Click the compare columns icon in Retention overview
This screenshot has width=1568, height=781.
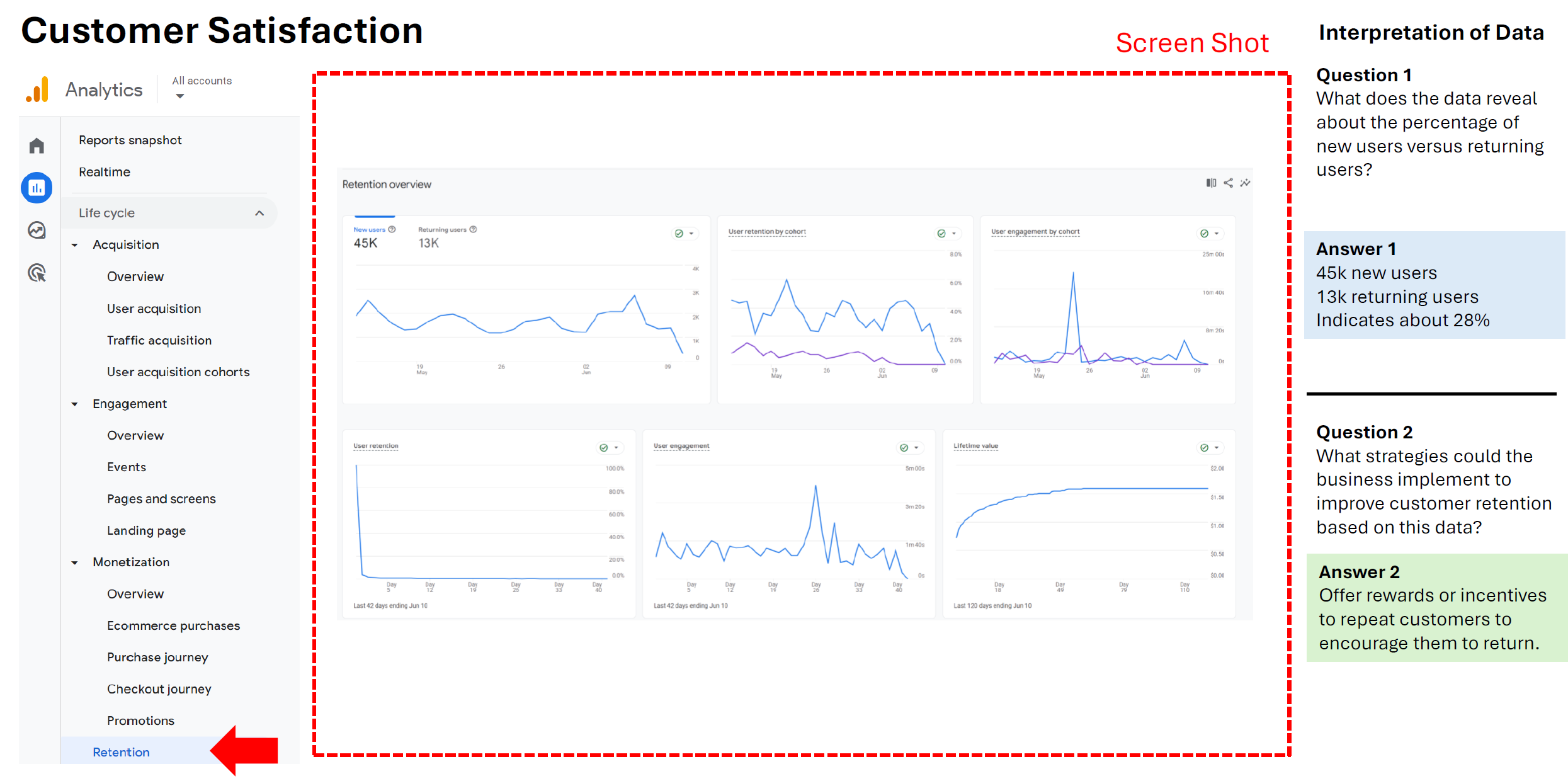point(1210,183)
